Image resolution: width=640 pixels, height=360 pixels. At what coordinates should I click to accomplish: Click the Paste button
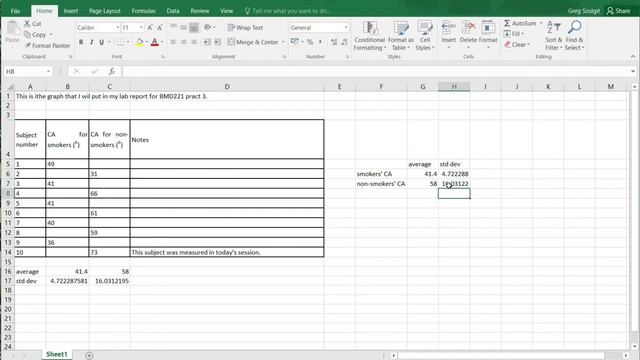tap(12, 32)
